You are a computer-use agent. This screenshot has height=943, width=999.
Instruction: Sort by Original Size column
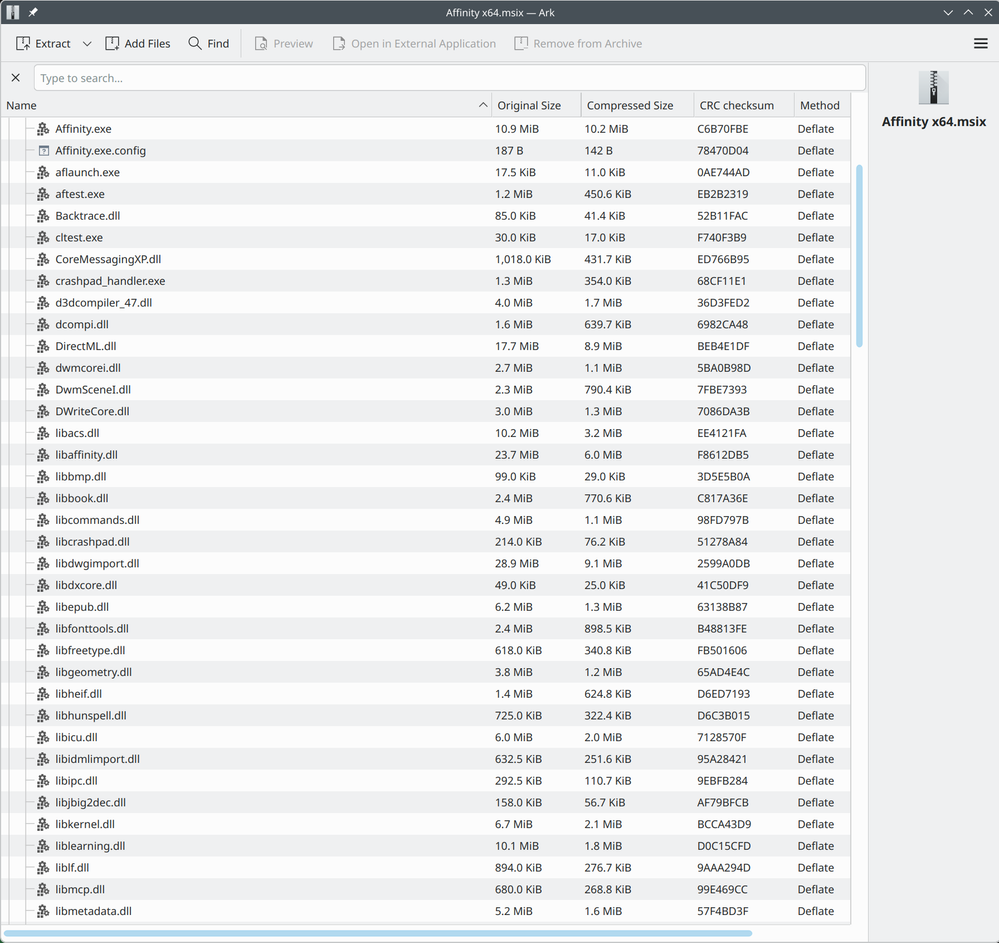coord(536,105)
